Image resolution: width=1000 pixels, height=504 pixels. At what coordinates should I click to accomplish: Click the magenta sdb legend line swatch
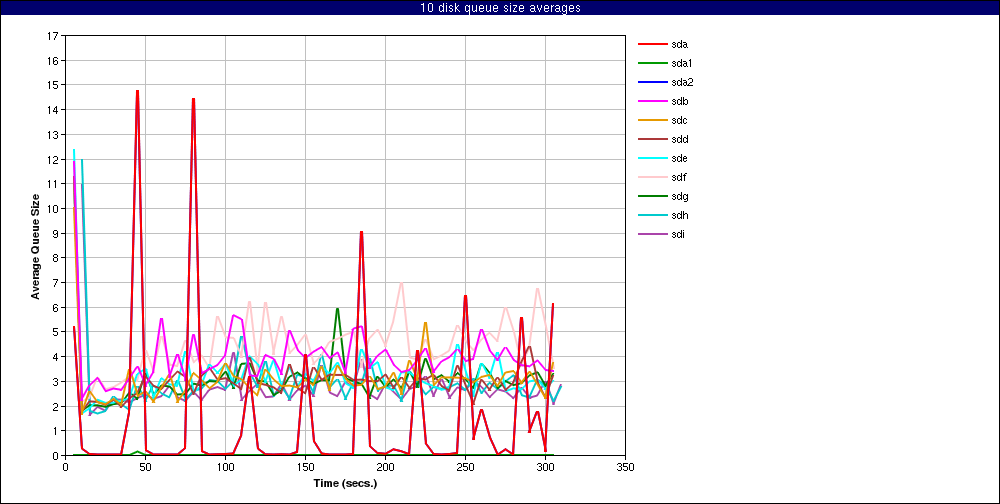tap(652, 101)
